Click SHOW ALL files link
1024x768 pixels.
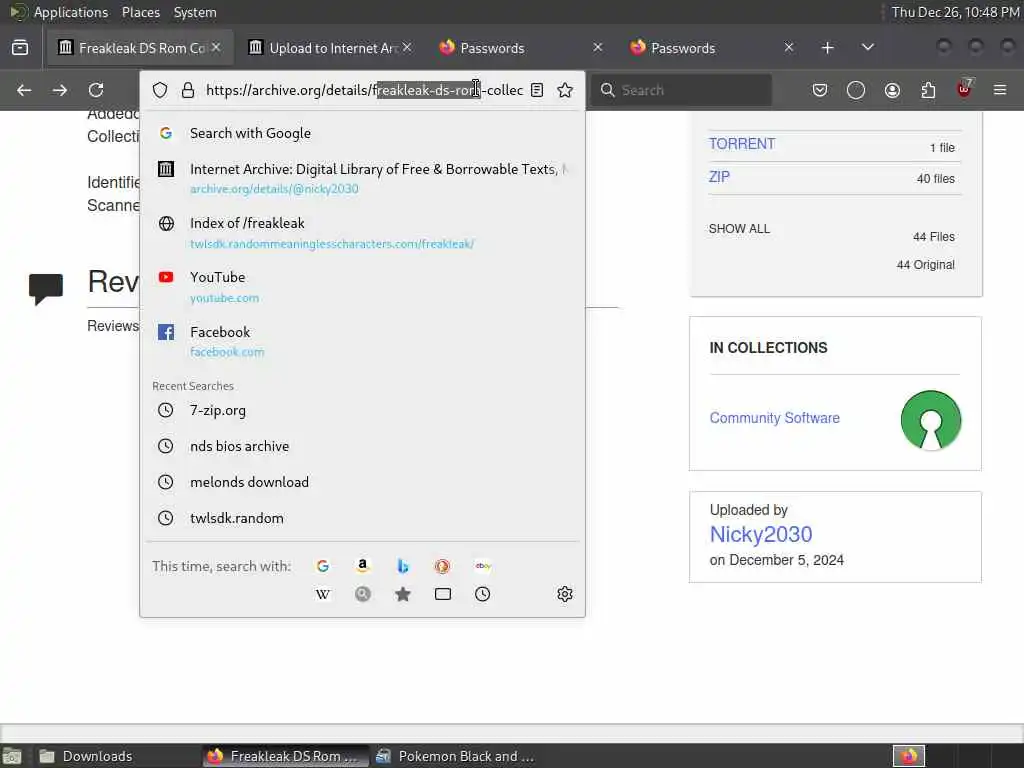coord(739,229)
